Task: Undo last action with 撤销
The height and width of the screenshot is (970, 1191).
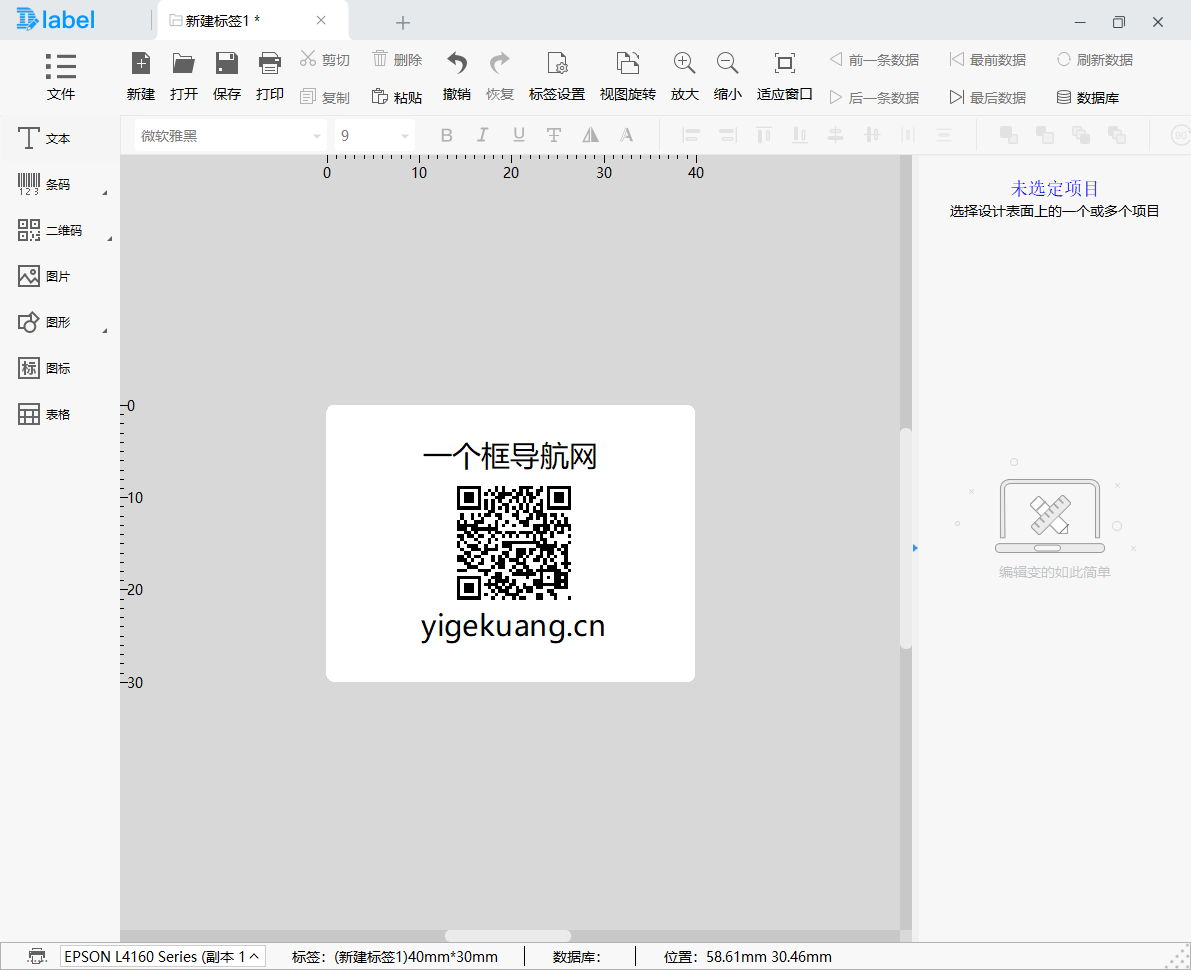Action: click(456, 76)
